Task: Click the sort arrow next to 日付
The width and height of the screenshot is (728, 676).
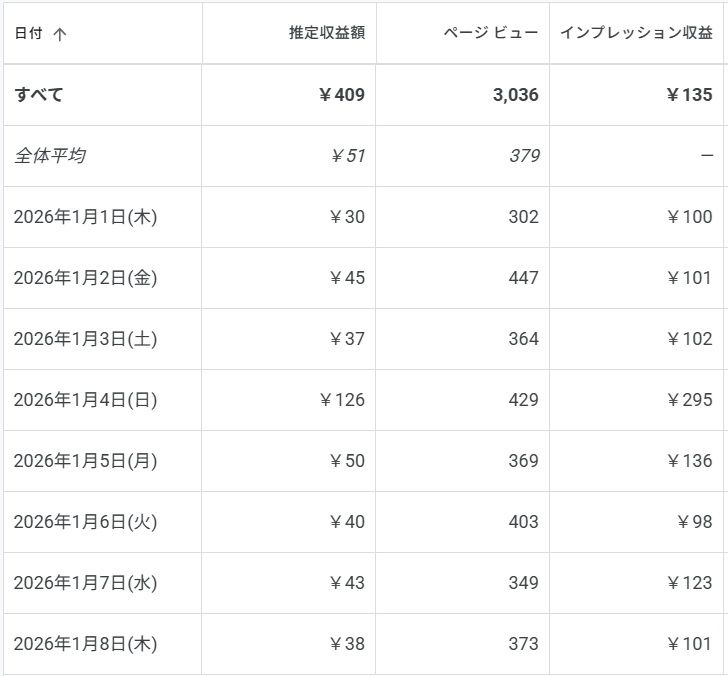Action: (x=59, y=34)
